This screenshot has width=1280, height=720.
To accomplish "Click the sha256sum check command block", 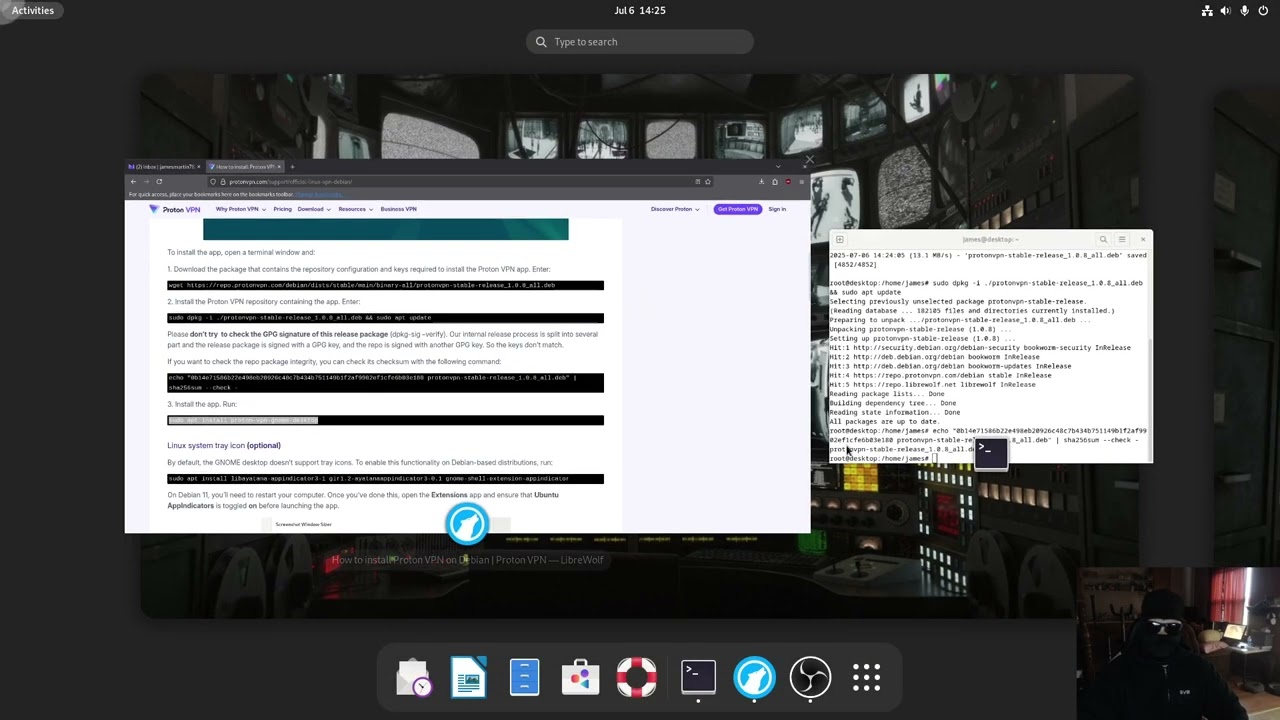I will coord(385,382).
